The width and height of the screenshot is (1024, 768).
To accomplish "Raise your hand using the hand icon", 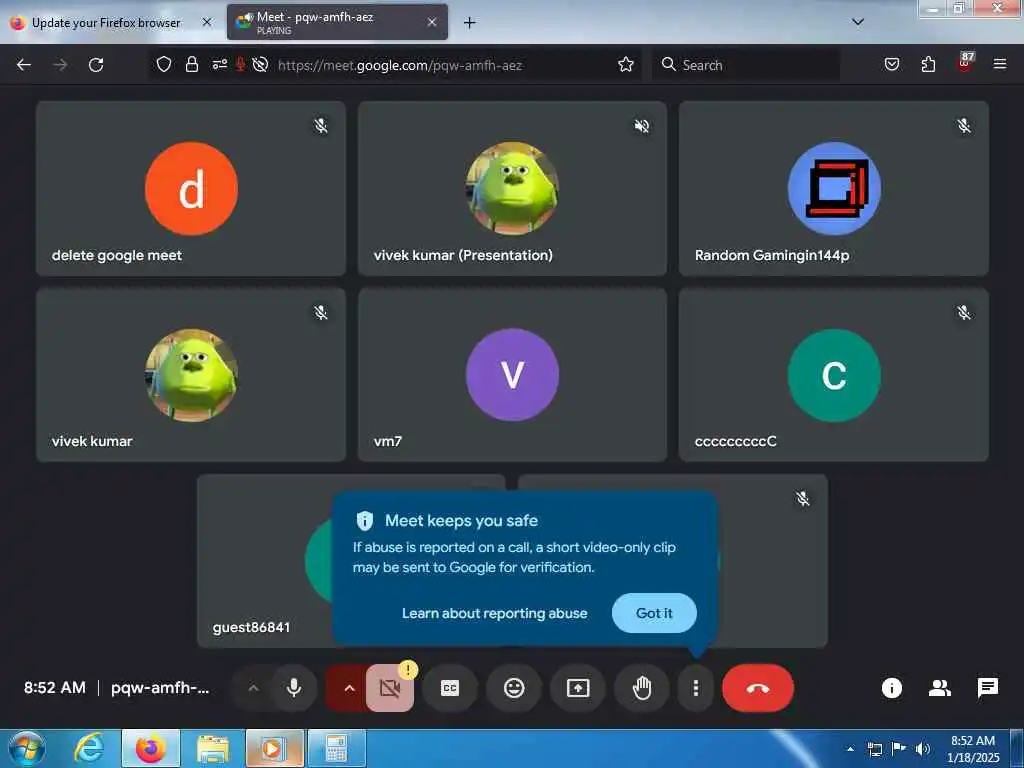I will (642, 688).
